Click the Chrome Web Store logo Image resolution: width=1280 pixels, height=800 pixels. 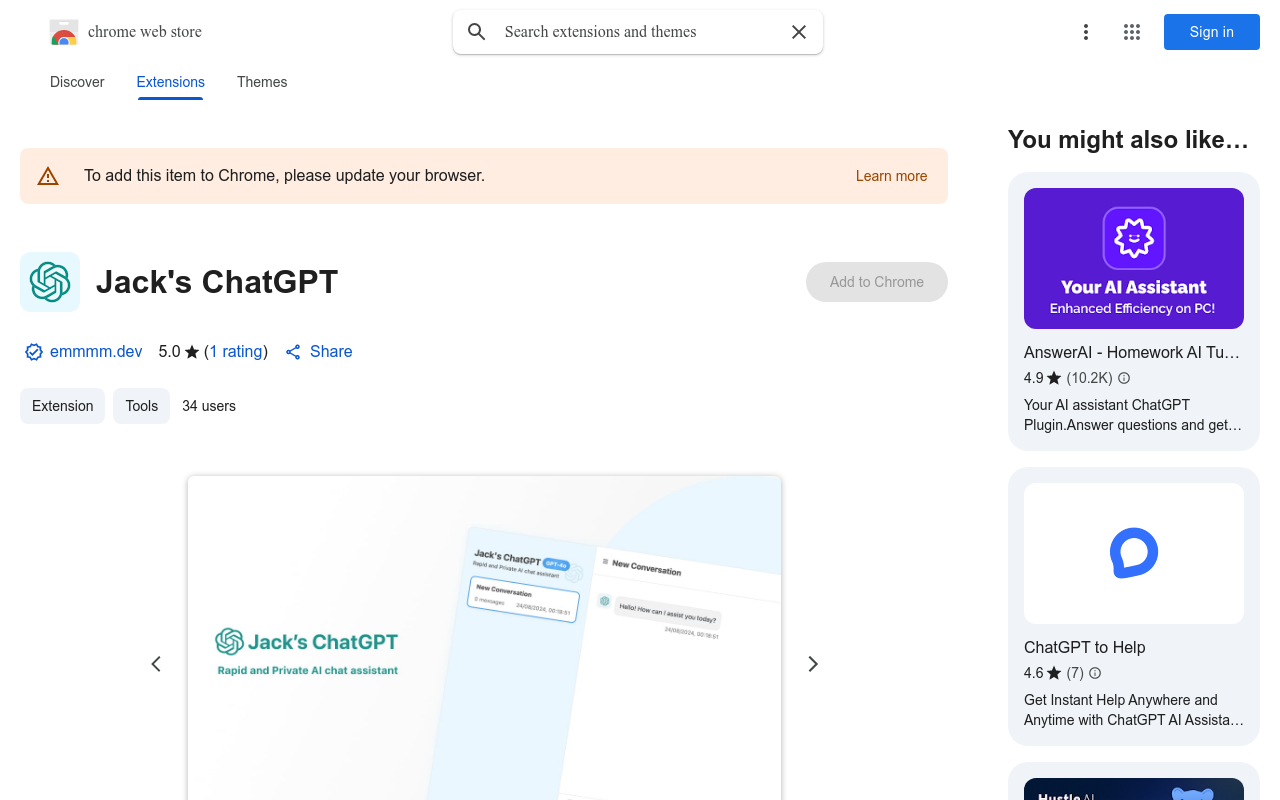pyautogui.click(x=64, y=32)
